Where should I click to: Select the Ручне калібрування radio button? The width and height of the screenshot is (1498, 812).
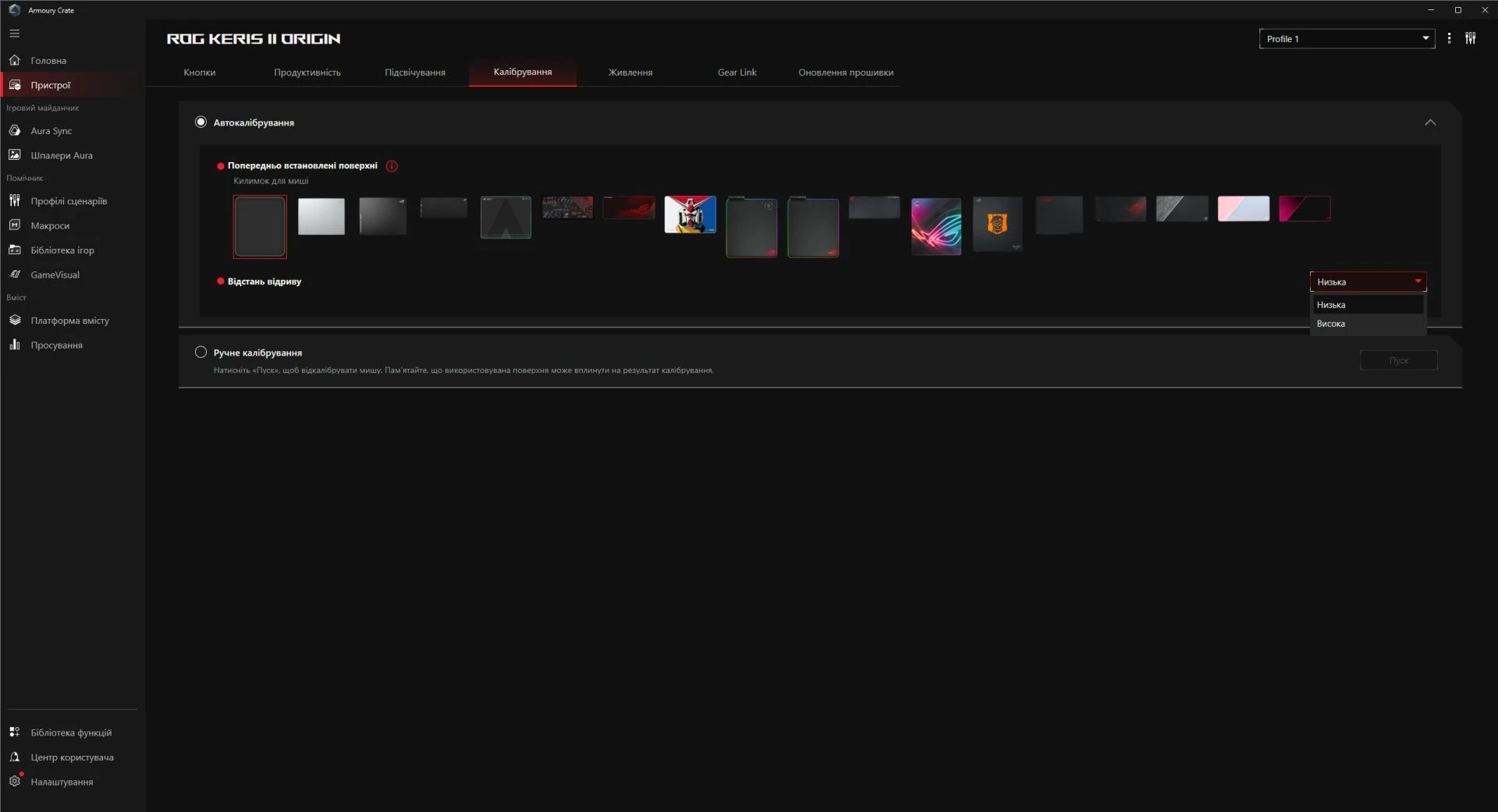(201, 352)
